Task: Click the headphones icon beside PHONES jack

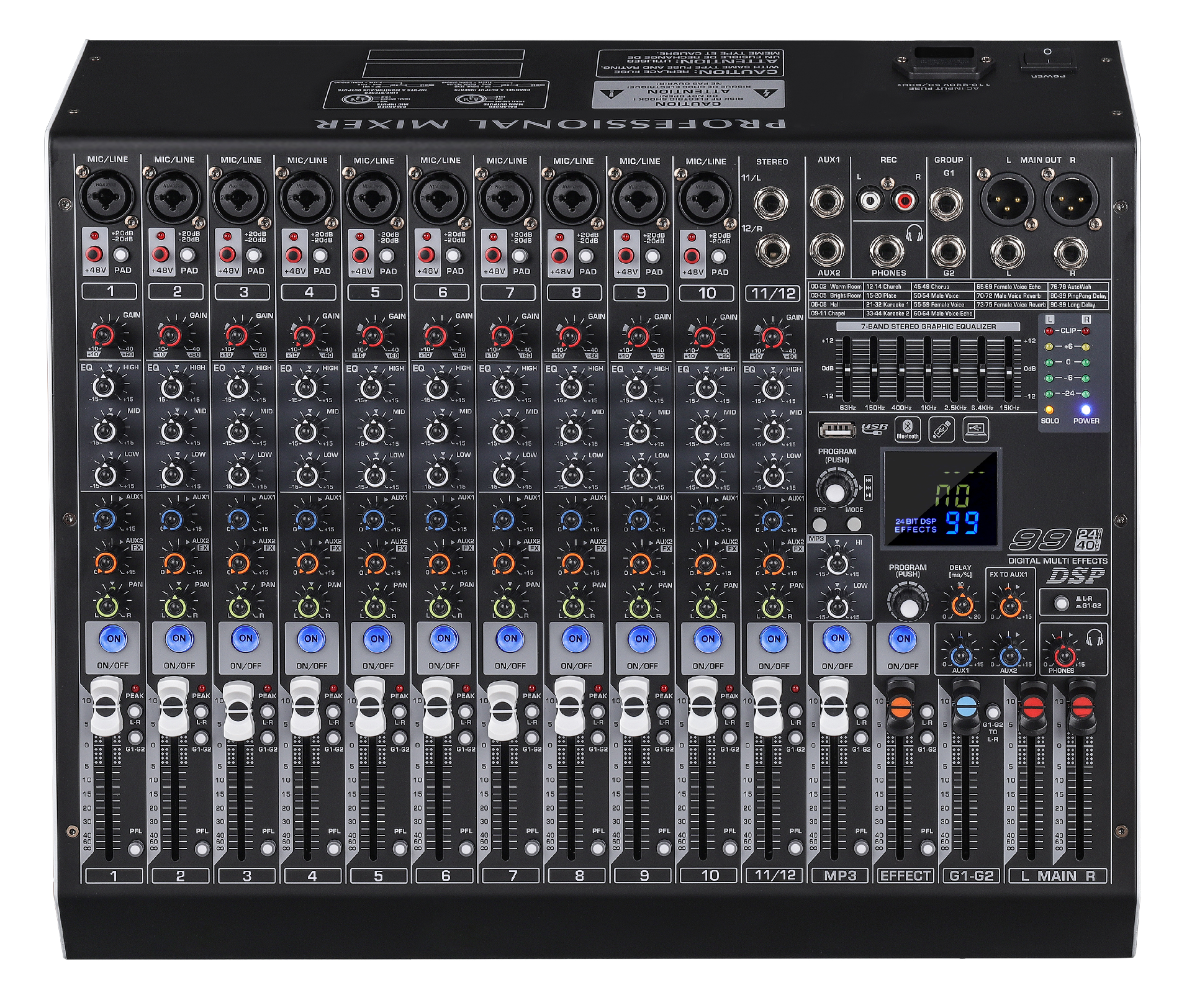Action: [914, 233]
